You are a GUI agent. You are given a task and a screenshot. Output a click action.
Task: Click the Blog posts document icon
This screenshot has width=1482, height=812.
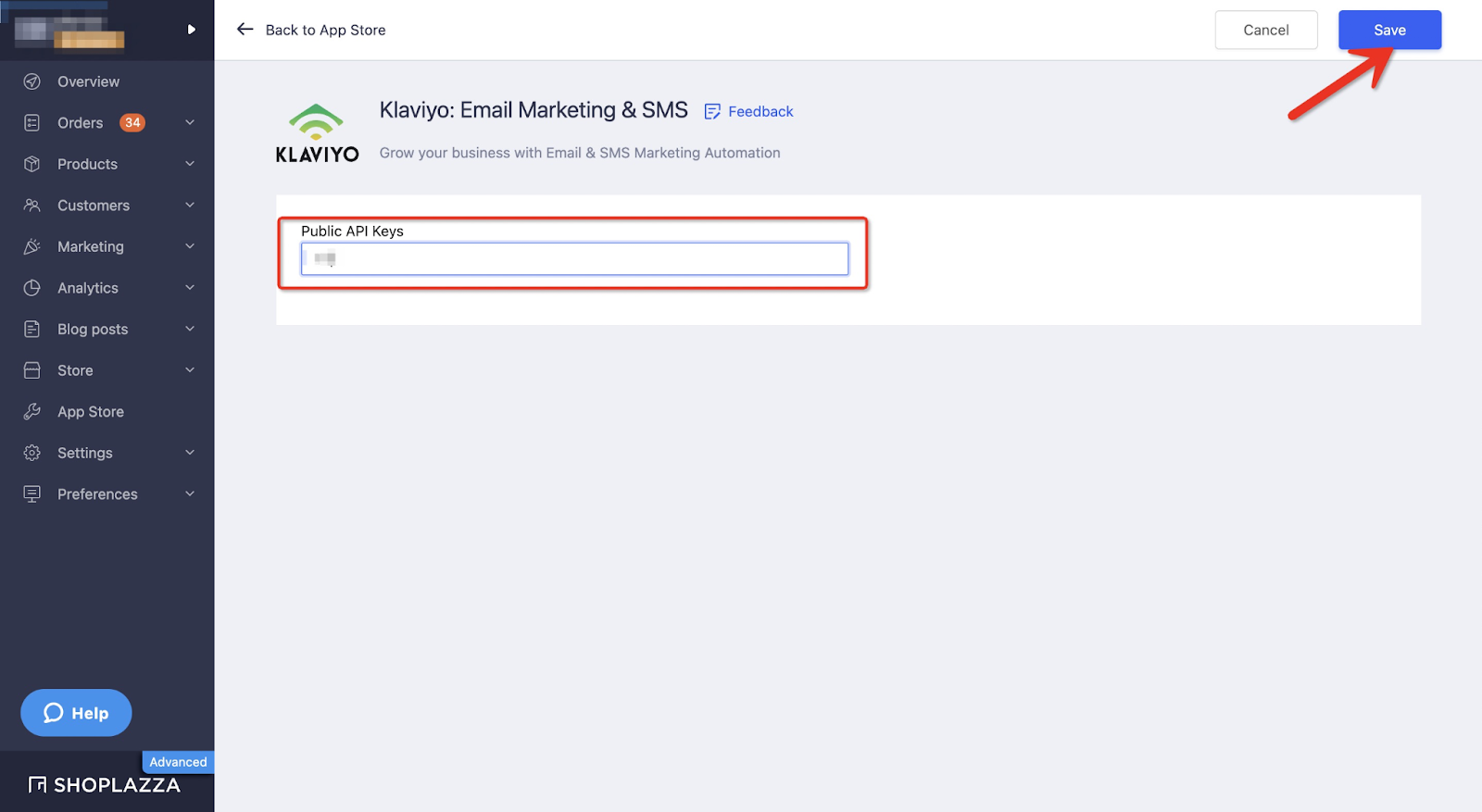[32, 329]
